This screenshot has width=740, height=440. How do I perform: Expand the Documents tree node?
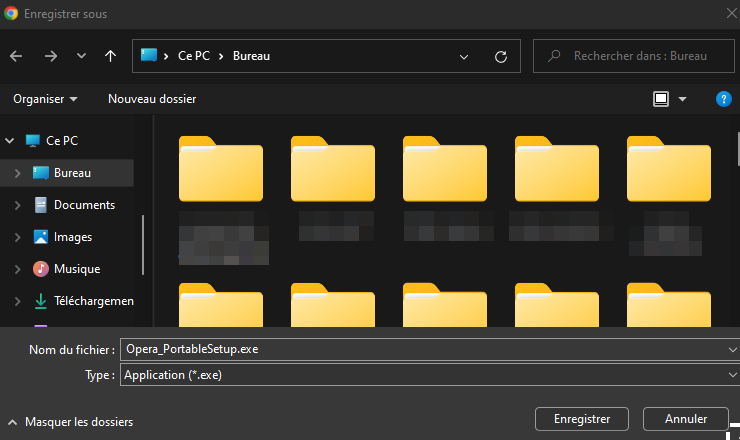(17, 205)
